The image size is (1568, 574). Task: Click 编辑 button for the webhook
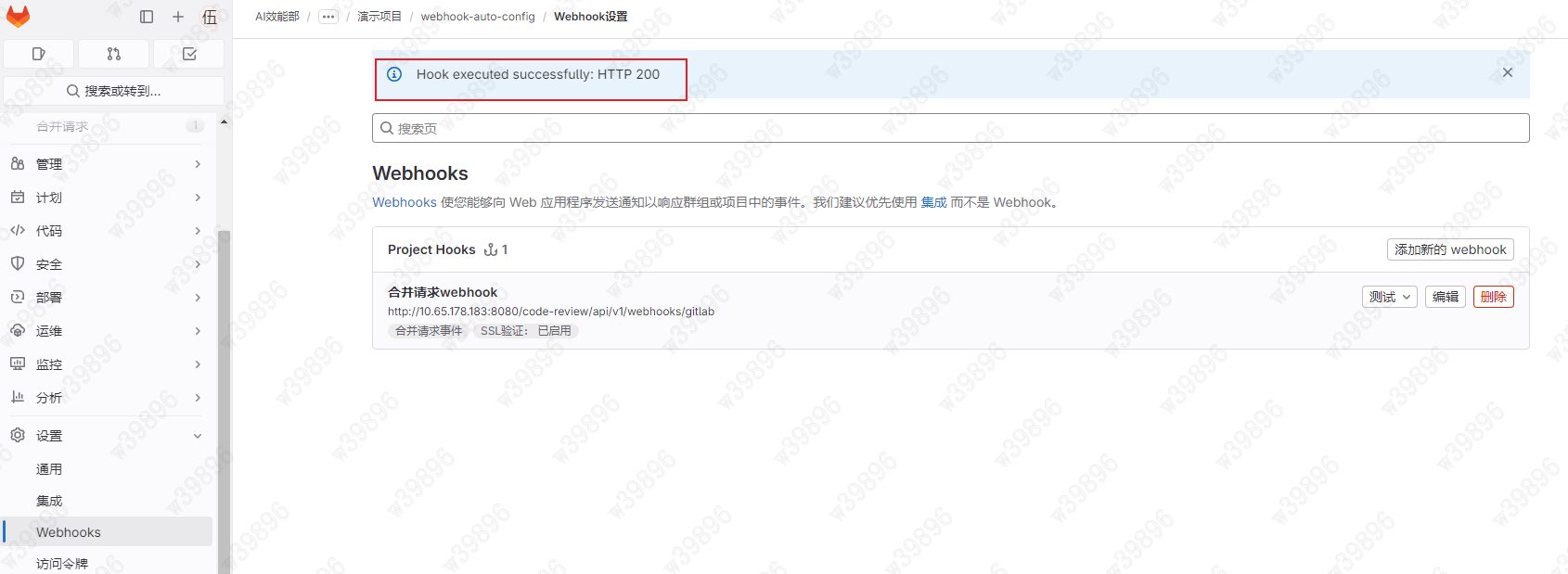(x=1445, y=297)
